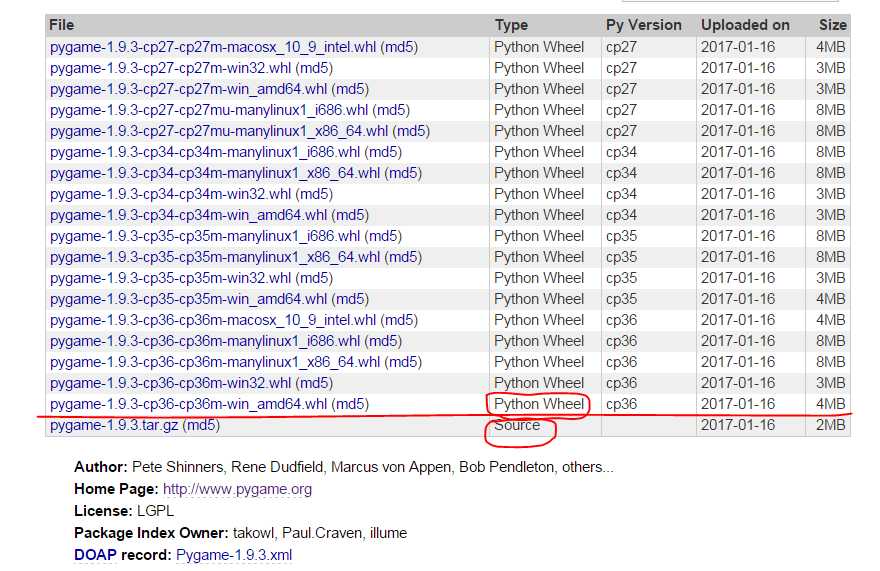Open md5 link for cp35-cp35m-win32 wheel
This screenshot has width=880, height=571.
314,278
